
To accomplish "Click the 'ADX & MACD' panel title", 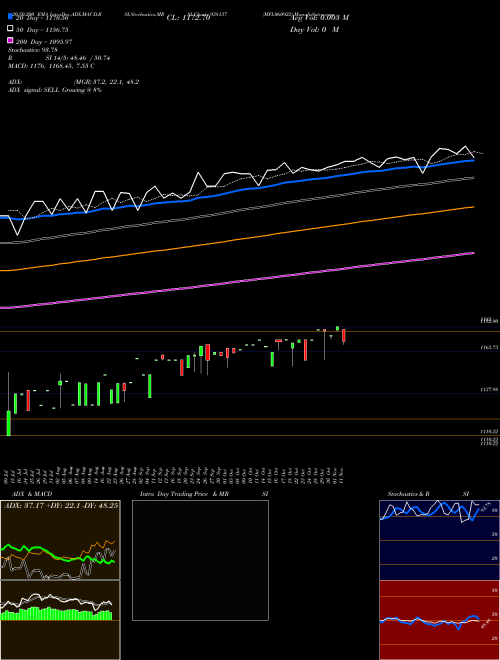I will tap(32, 494).
